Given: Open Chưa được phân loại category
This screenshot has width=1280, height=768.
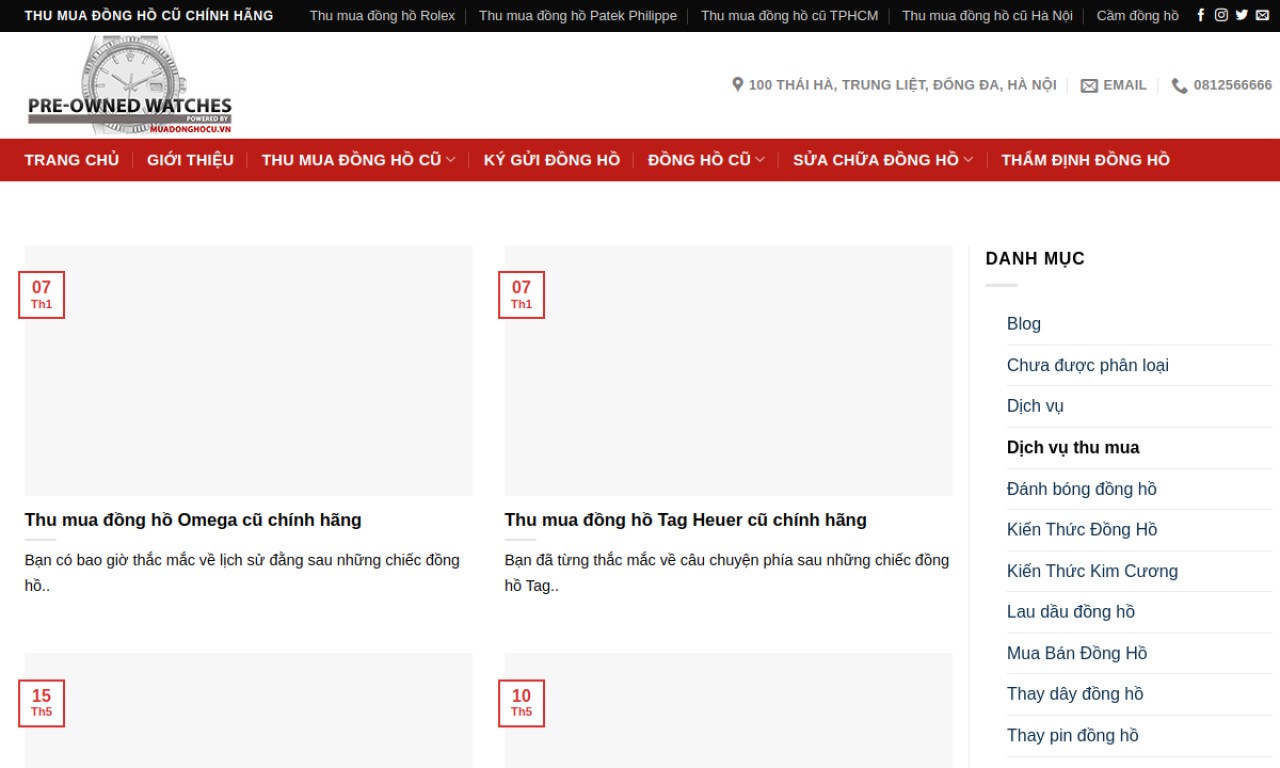Looking at the screenshot, I should [x=1088, y=365].
